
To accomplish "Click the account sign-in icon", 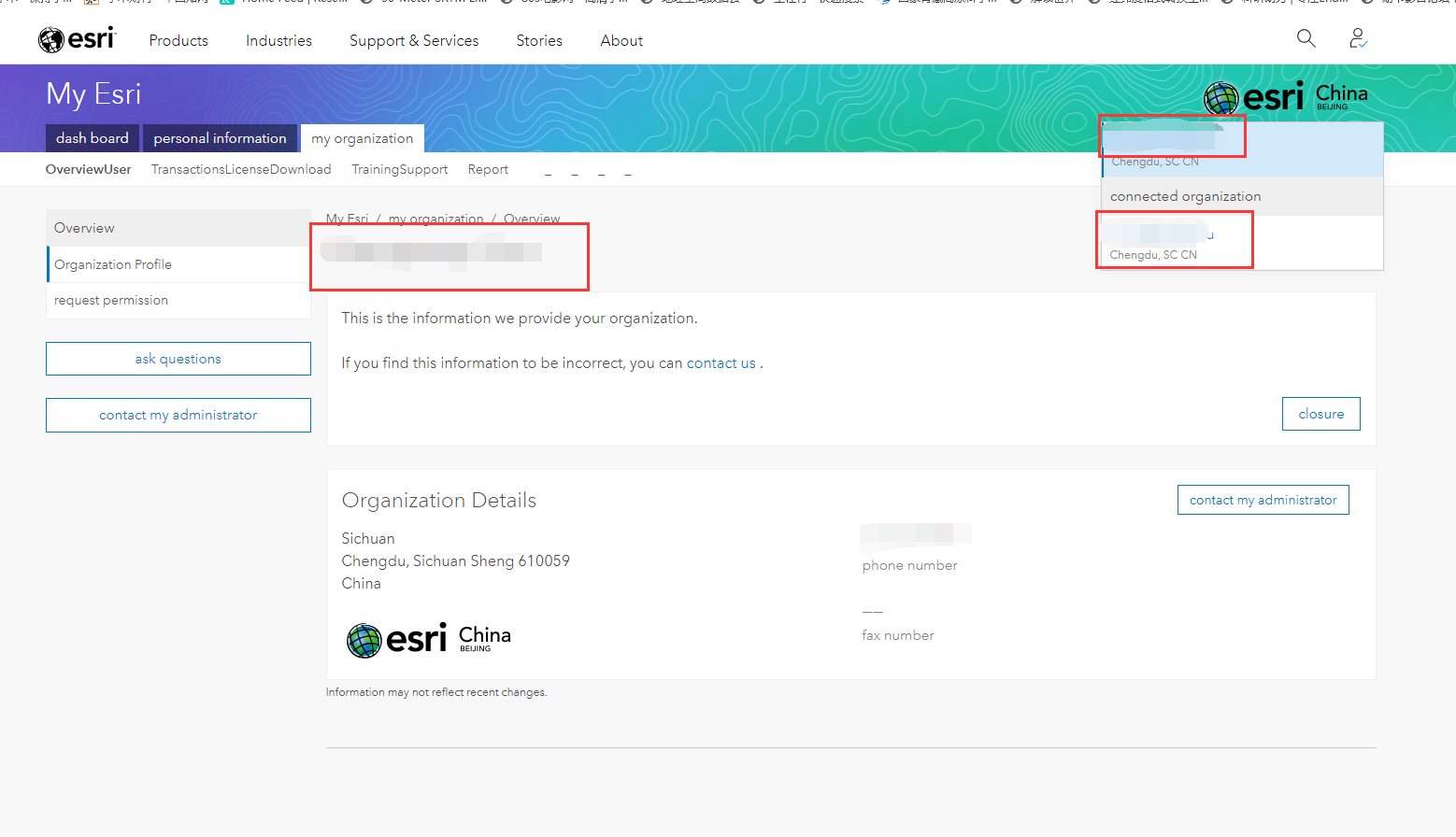I will (1357, 38).
